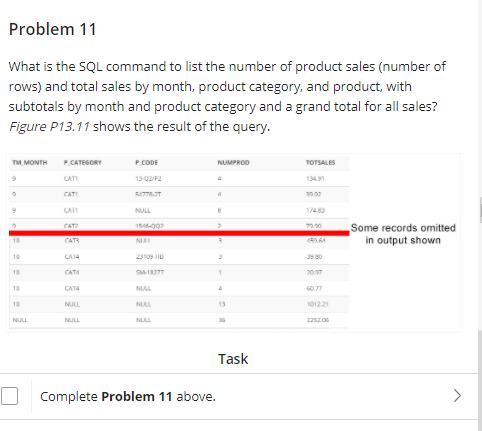Viewport: 482px width, 431px height.
Task: Click the Problem 11 heading
Action: tap(53, 29)
